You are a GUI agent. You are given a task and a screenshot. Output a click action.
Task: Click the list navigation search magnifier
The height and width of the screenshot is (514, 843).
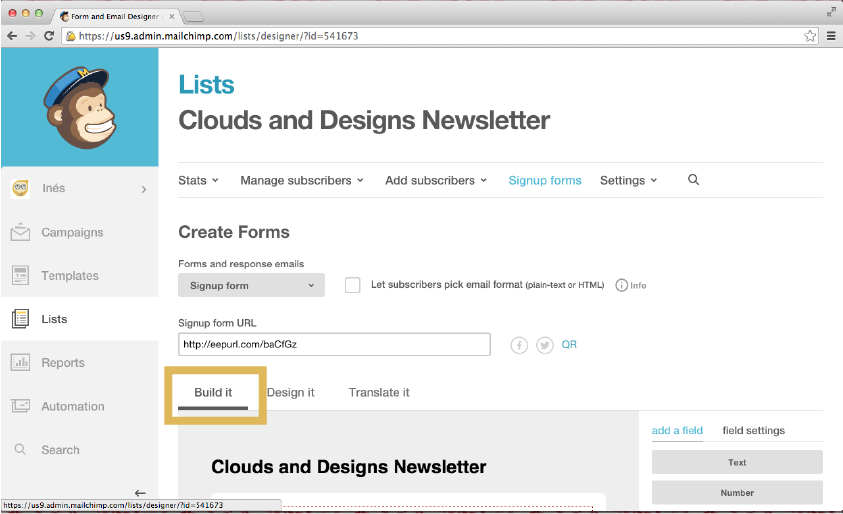(694, 180)
